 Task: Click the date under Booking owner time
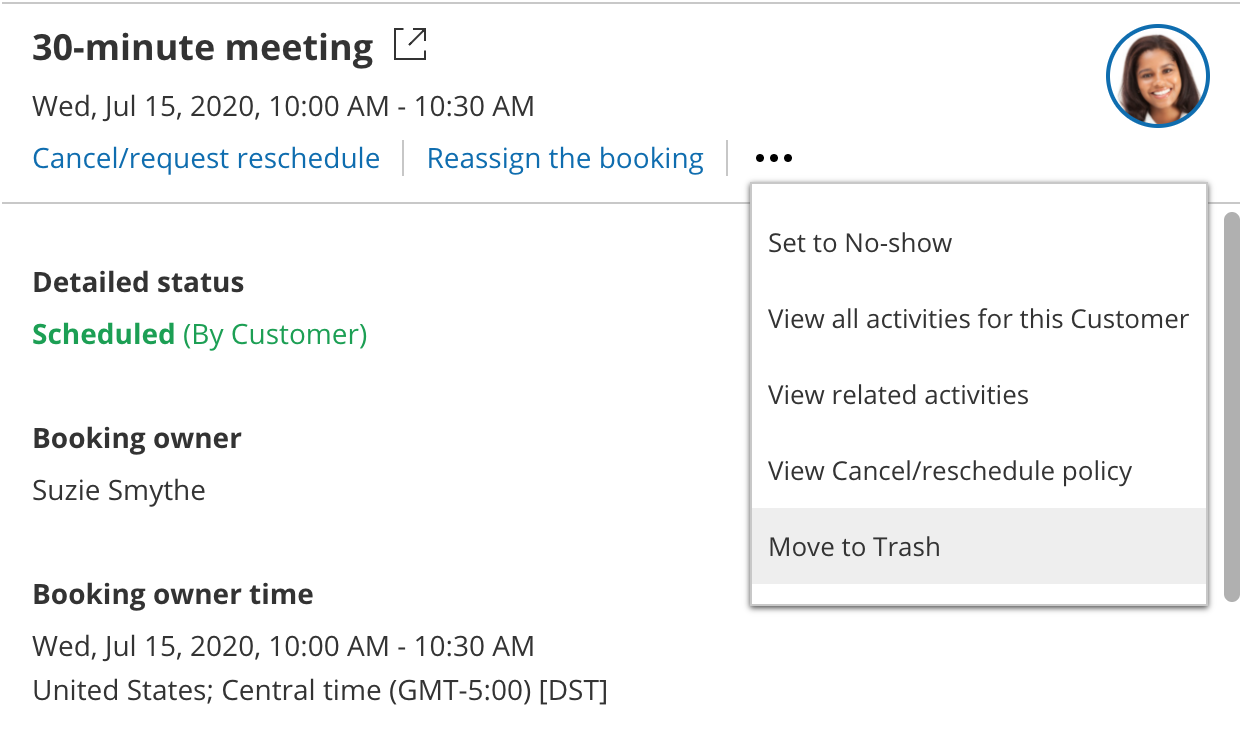point(283,646)
